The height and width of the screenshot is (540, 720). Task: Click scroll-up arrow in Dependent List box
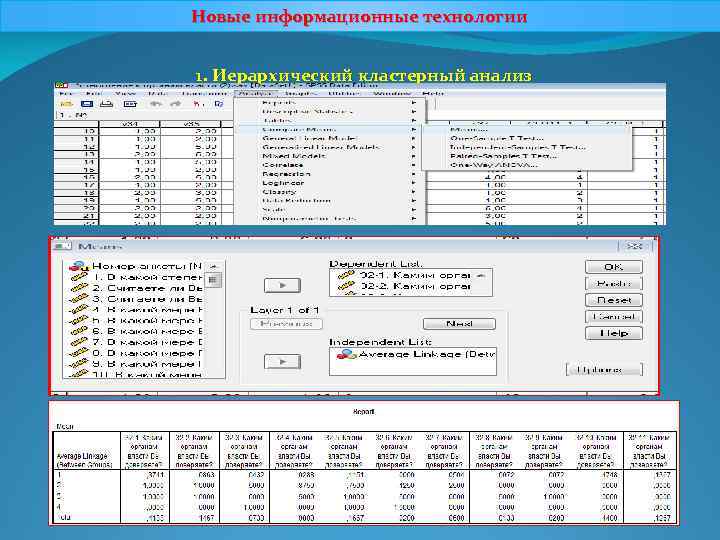tap(481, 276)
